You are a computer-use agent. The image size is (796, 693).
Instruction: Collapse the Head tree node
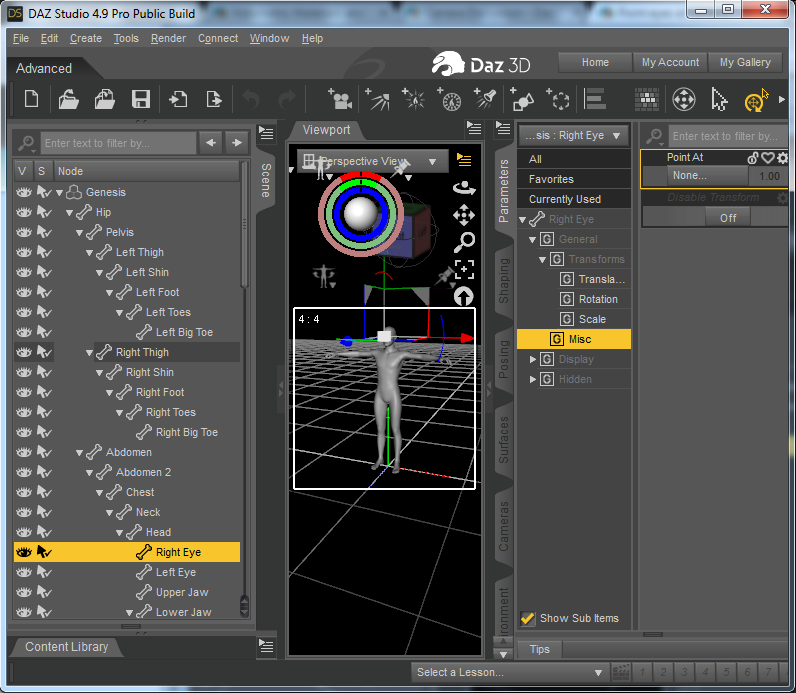[x=119, y=533]
